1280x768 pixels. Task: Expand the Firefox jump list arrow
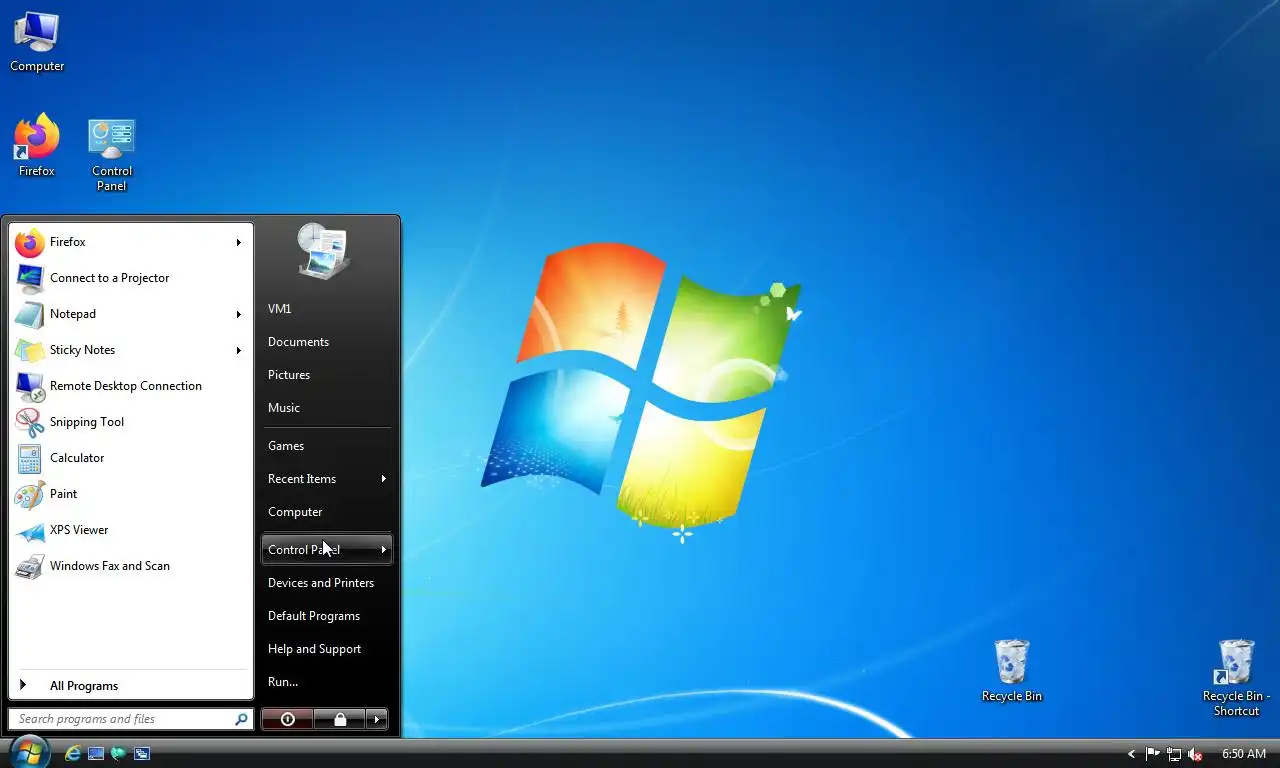pos(239,242)
